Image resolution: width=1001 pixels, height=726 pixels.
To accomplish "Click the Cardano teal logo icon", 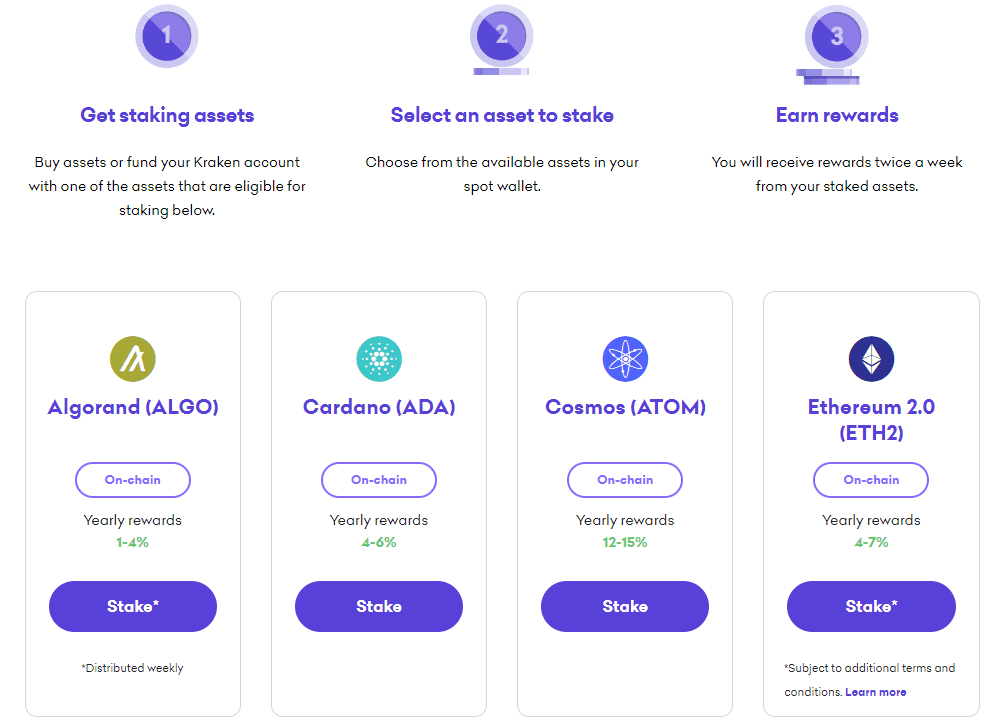I will pos(379,359).
